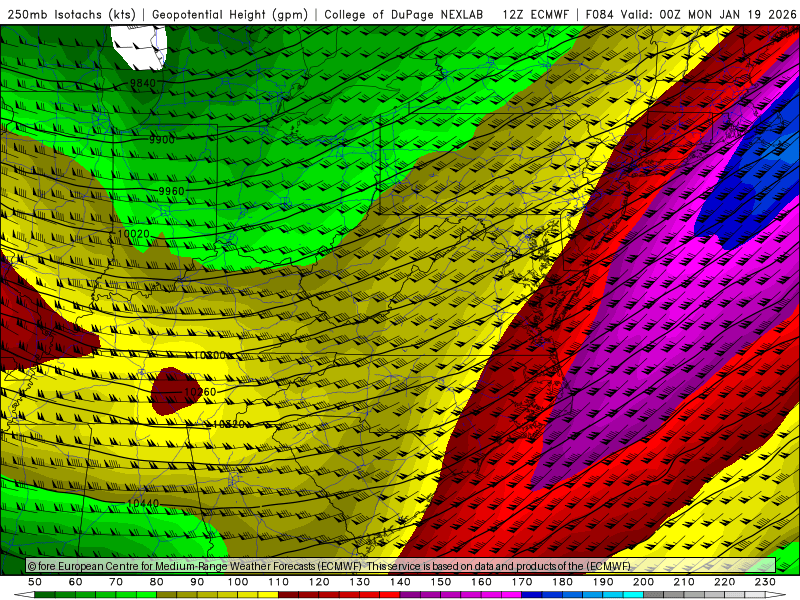This screenshot has width=800, height=600.
Task: Click the '250mb Isotachs (kts)' title text
Action: tap(72, 14)
